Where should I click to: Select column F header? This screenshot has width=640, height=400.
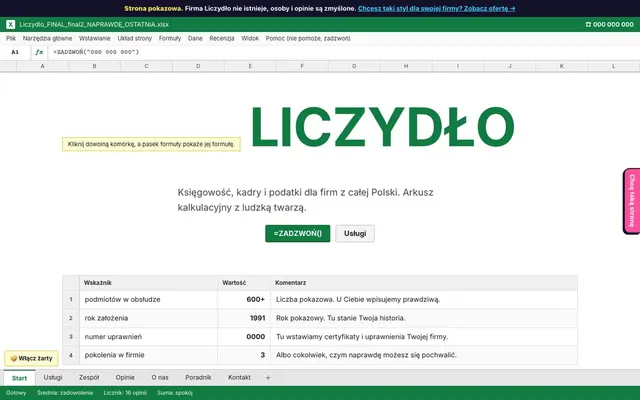click(x=302, y=66)
